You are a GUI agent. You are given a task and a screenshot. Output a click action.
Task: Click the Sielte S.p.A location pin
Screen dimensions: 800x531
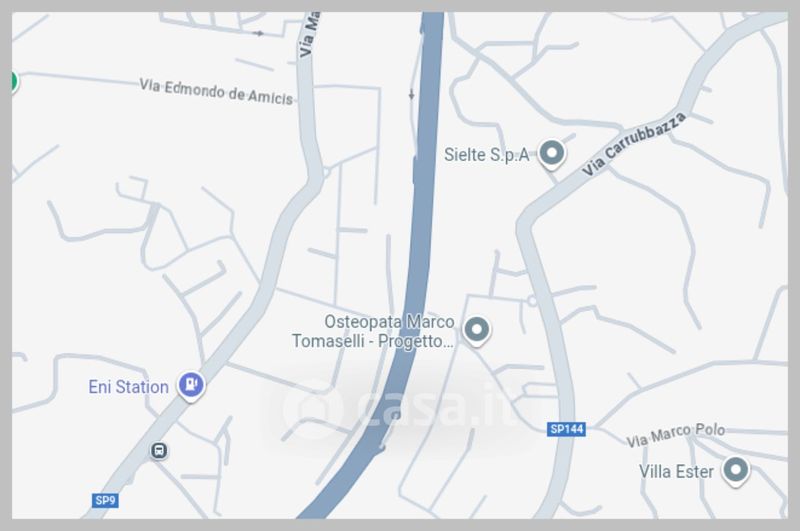[x=552, y=154]
